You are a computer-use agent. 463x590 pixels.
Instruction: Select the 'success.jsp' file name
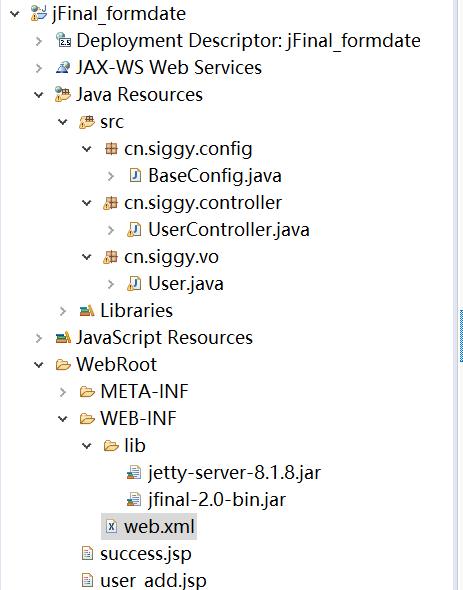pyautogui.click(x=146, y=555)
